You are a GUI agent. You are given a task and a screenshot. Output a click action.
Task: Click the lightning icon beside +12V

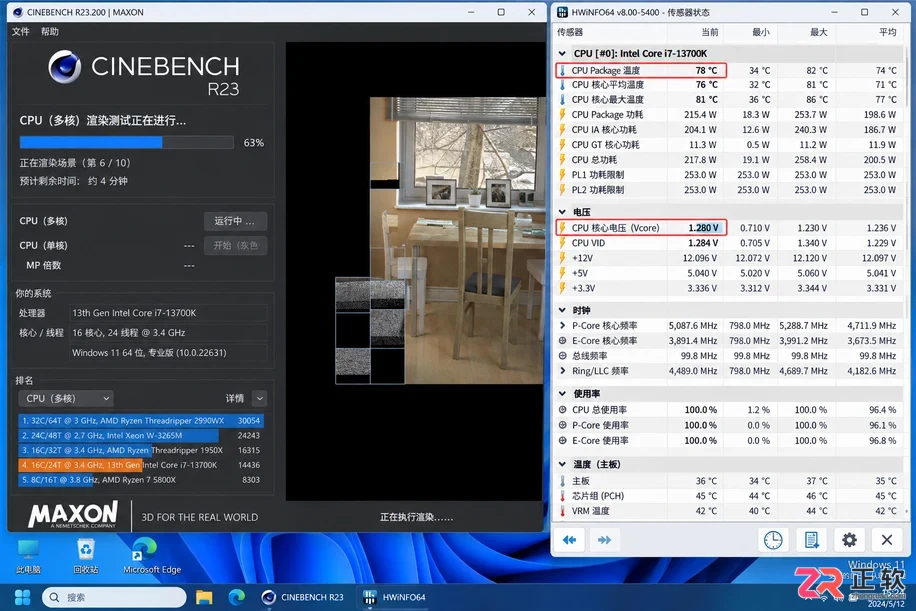563,258
